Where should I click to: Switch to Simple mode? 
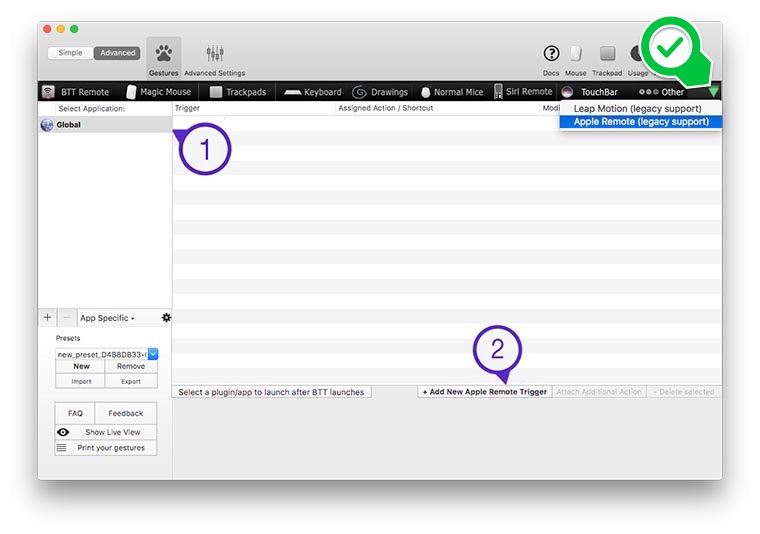[x=70, y=53]
